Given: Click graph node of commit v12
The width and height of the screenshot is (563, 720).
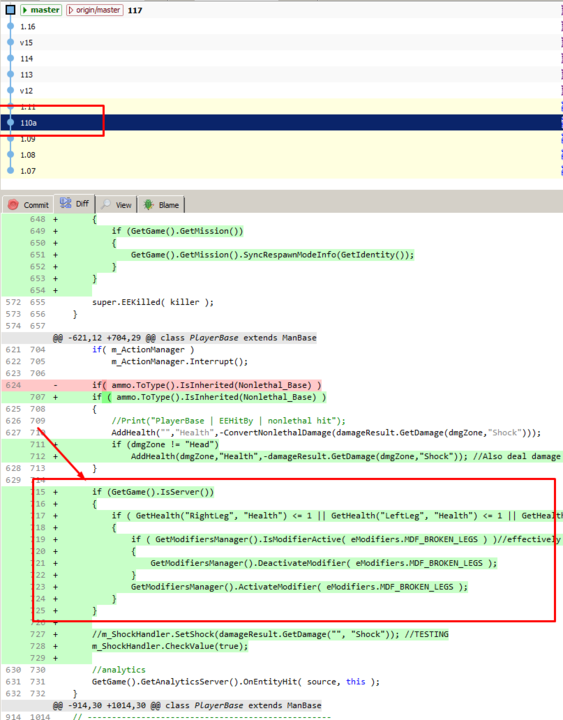Looking at the screenshot, I should [x=11, y=91].
